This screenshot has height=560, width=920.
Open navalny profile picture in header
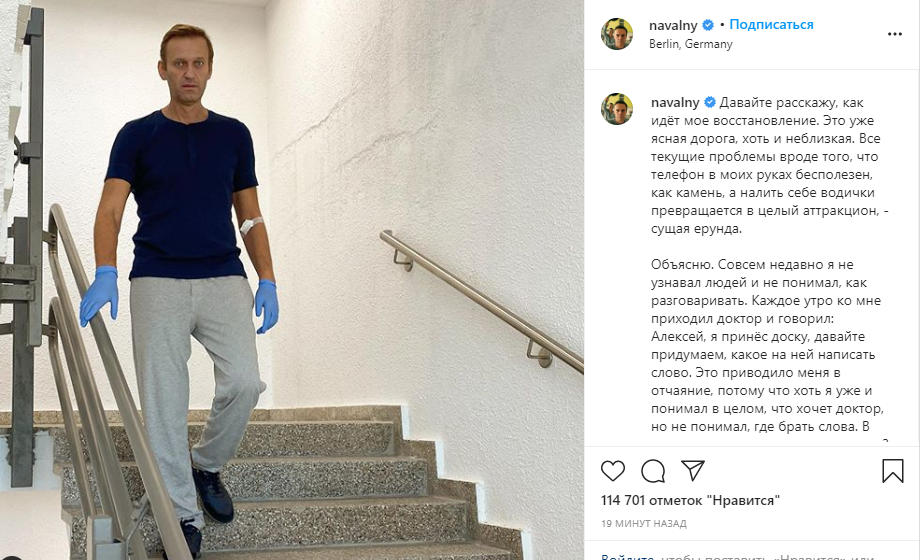click(x=617, y=34)
